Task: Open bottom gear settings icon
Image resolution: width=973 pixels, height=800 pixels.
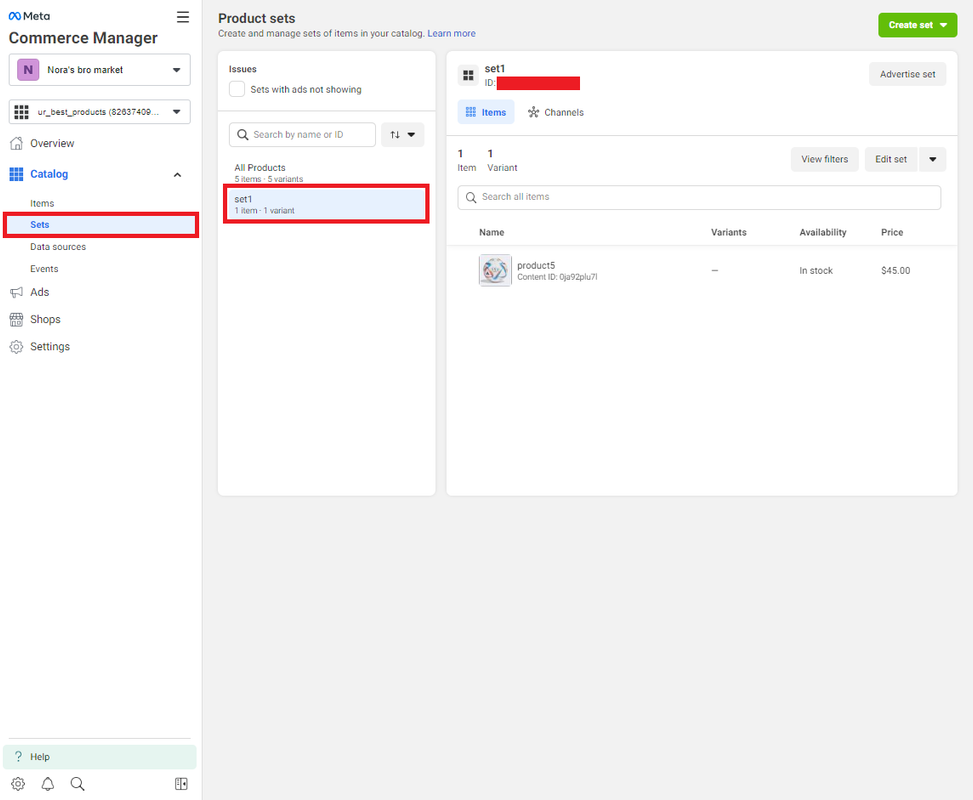Action: (18, 784)
